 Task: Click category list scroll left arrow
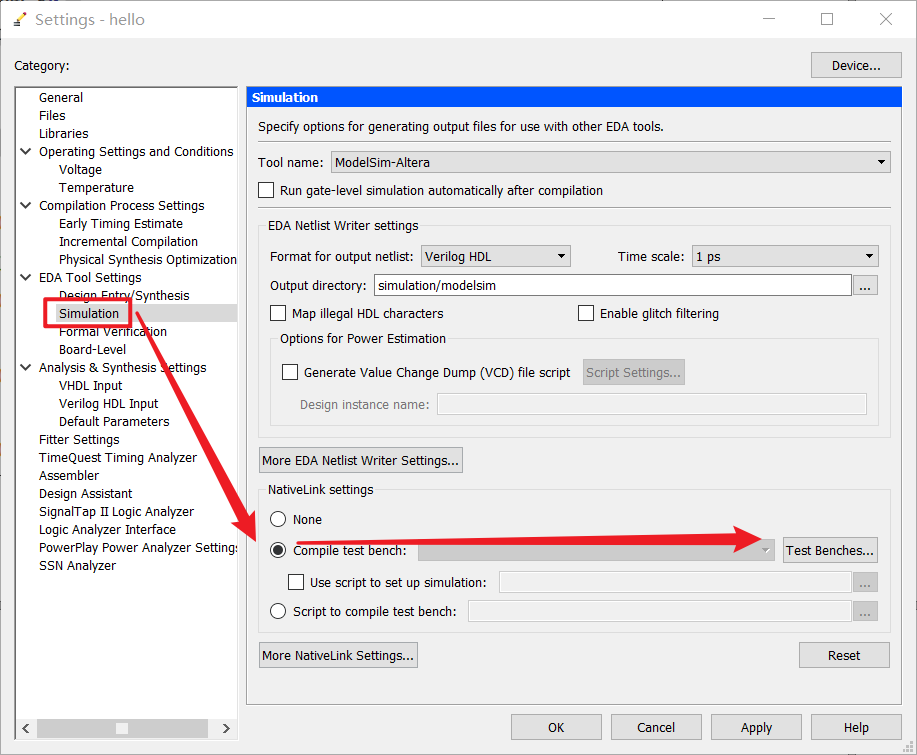(26, 728)
